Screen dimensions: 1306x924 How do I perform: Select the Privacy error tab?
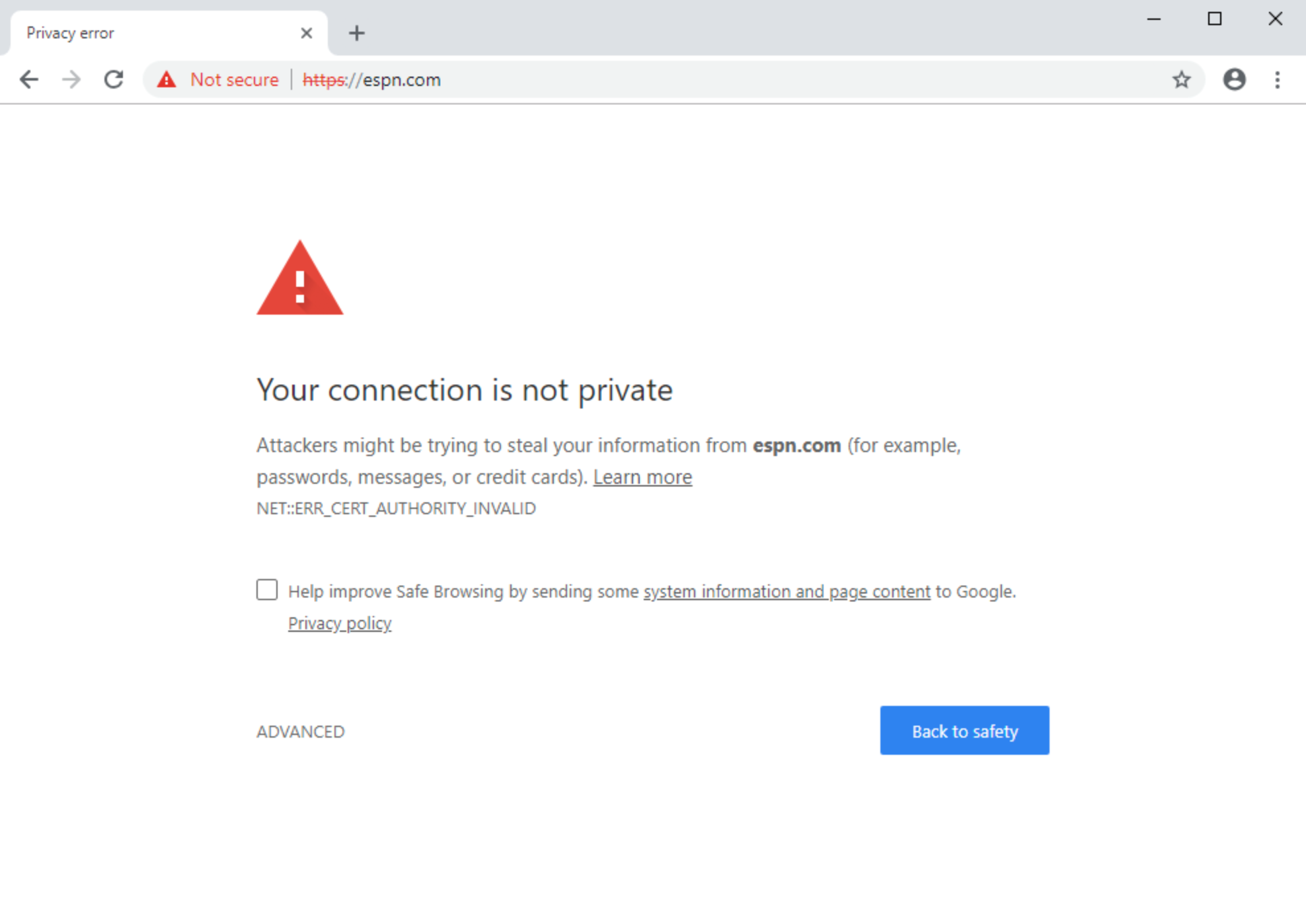pos(169,33)
